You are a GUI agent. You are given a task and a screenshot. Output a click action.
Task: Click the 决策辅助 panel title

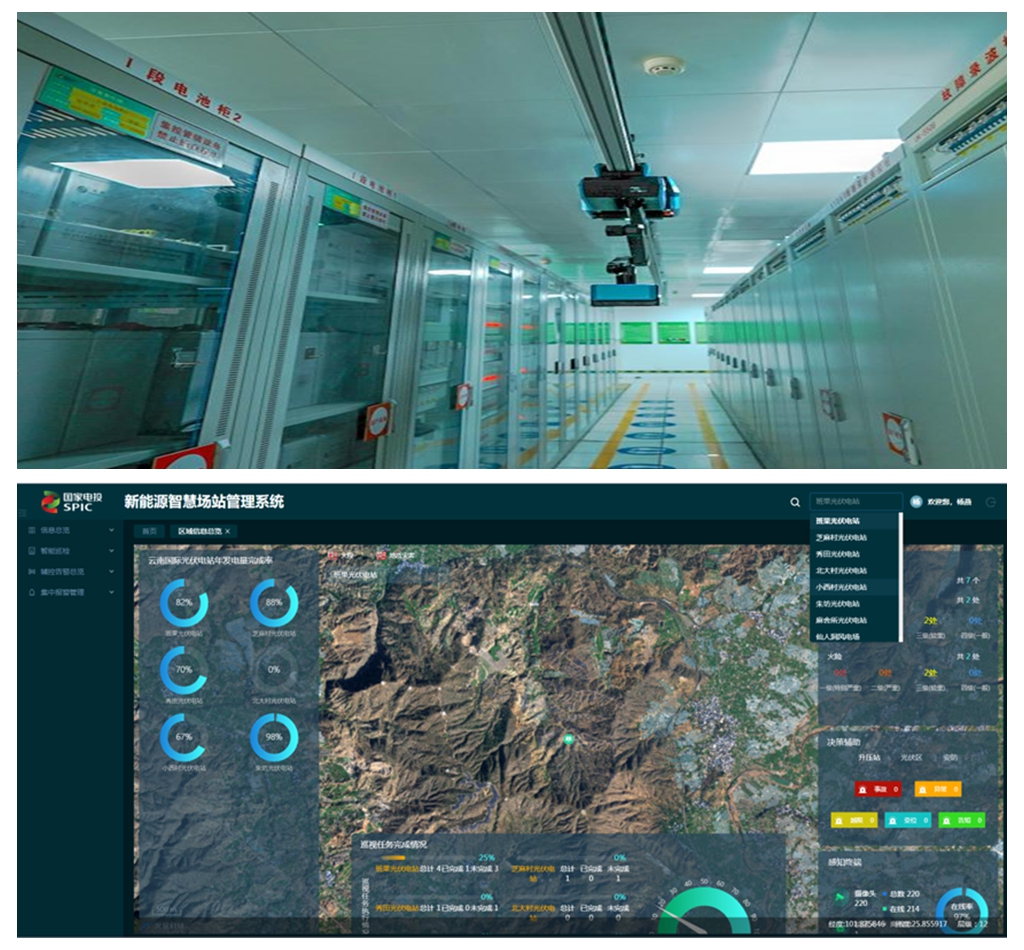[843, 742]
